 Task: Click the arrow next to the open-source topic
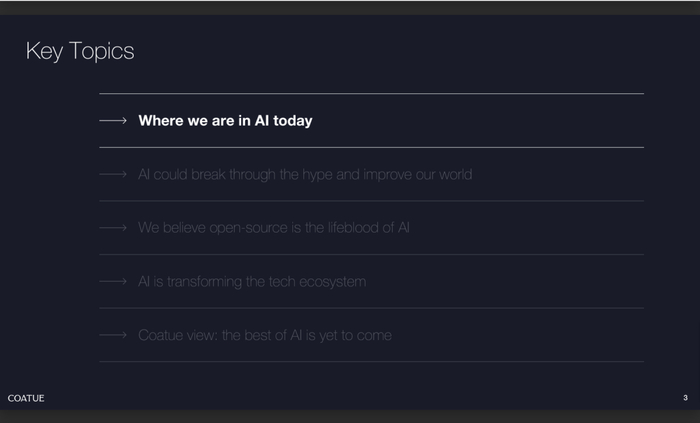[113, 228]
